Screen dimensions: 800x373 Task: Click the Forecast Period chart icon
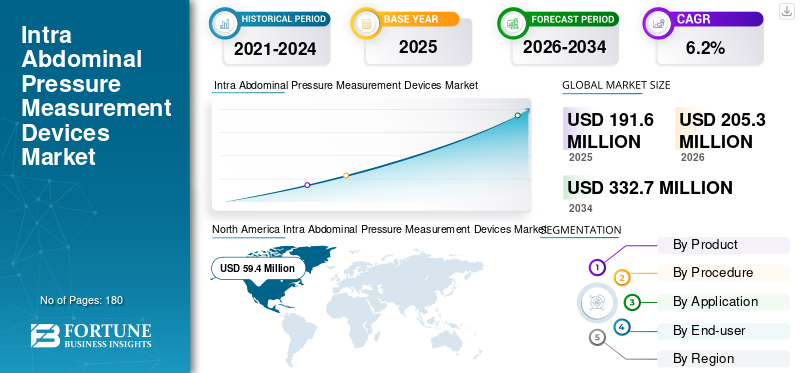pyautogui.click(x=512, y=23)
